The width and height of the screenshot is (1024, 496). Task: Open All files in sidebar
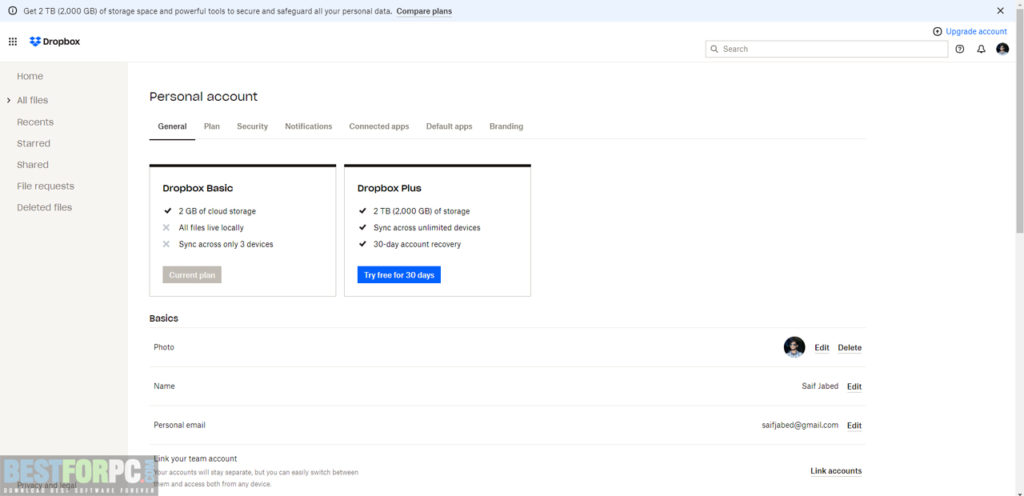click(33, 101)
